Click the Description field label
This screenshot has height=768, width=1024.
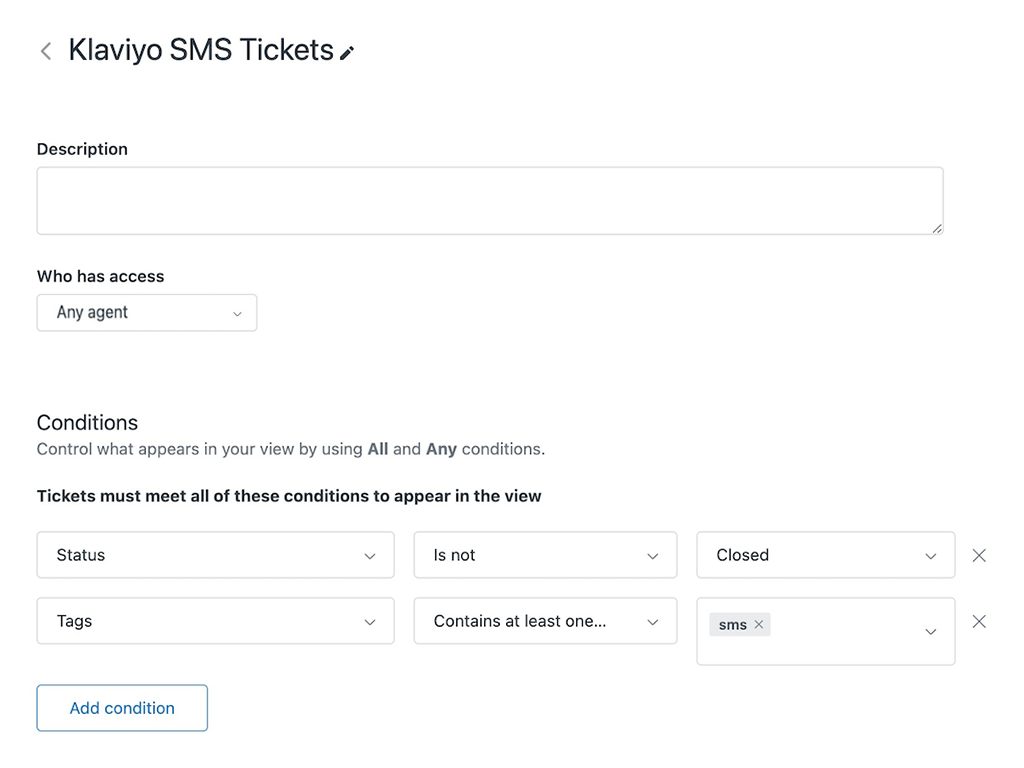pyautogui.click(x=82, y=149)
